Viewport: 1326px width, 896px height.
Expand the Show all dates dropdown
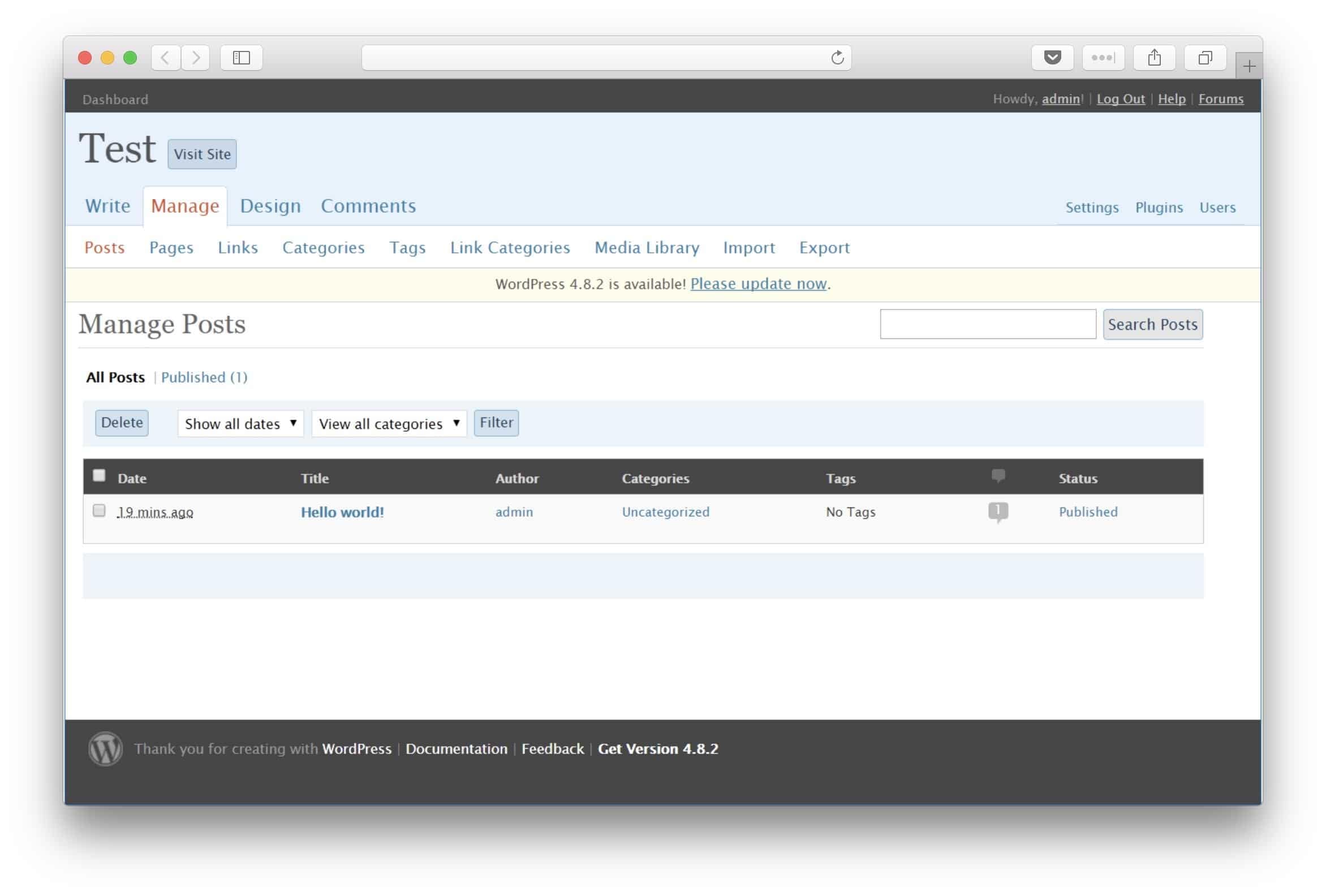pyautogui.click(x=240, y=424)
